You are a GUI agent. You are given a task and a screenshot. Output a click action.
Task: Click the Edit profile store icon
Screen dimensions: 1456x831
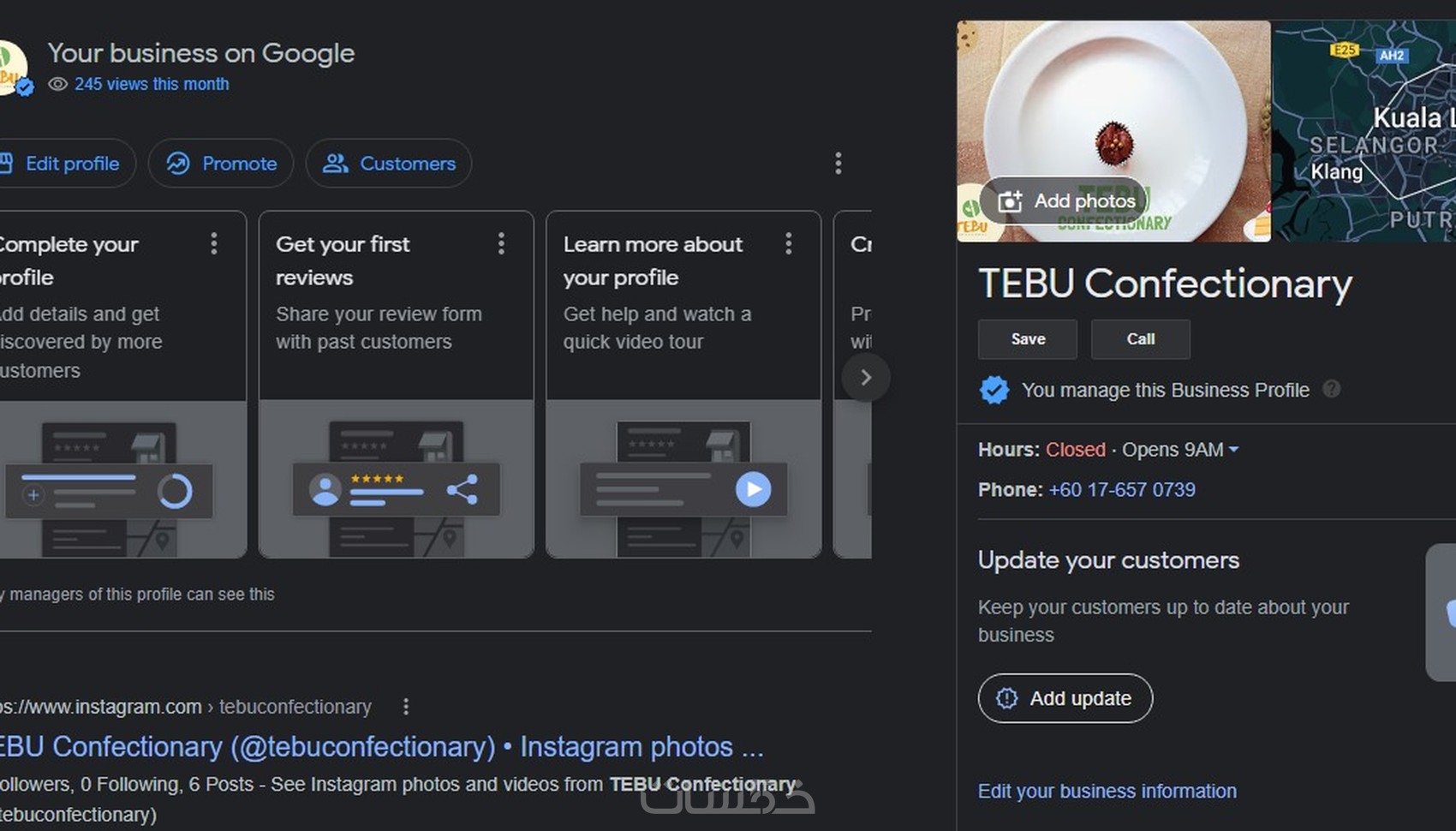[x=7, y=163]
